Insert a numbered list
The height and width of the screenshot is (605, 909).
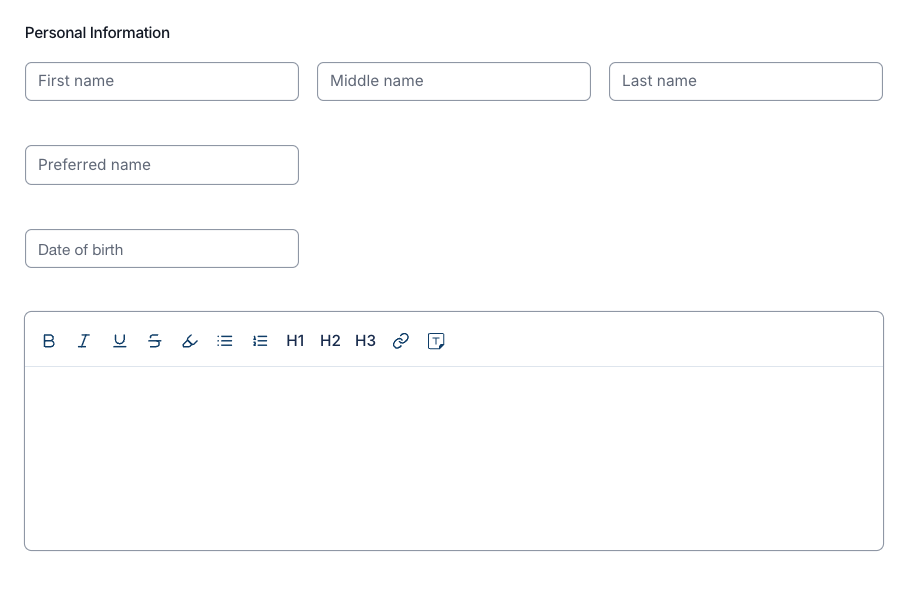point(260,341)
